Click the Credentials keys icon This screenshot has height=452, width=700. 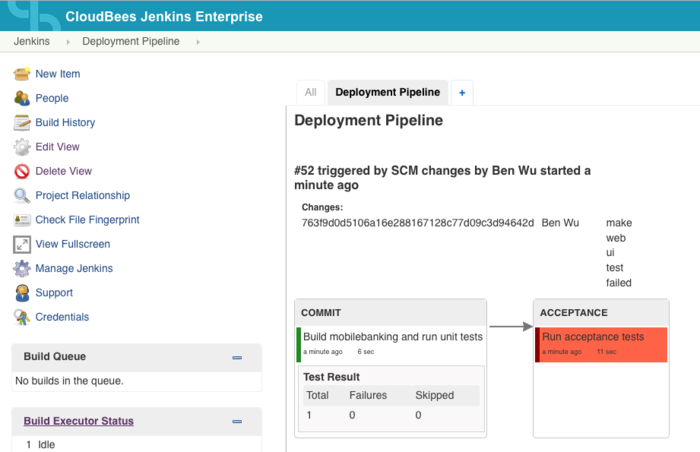tap(21, 317)
